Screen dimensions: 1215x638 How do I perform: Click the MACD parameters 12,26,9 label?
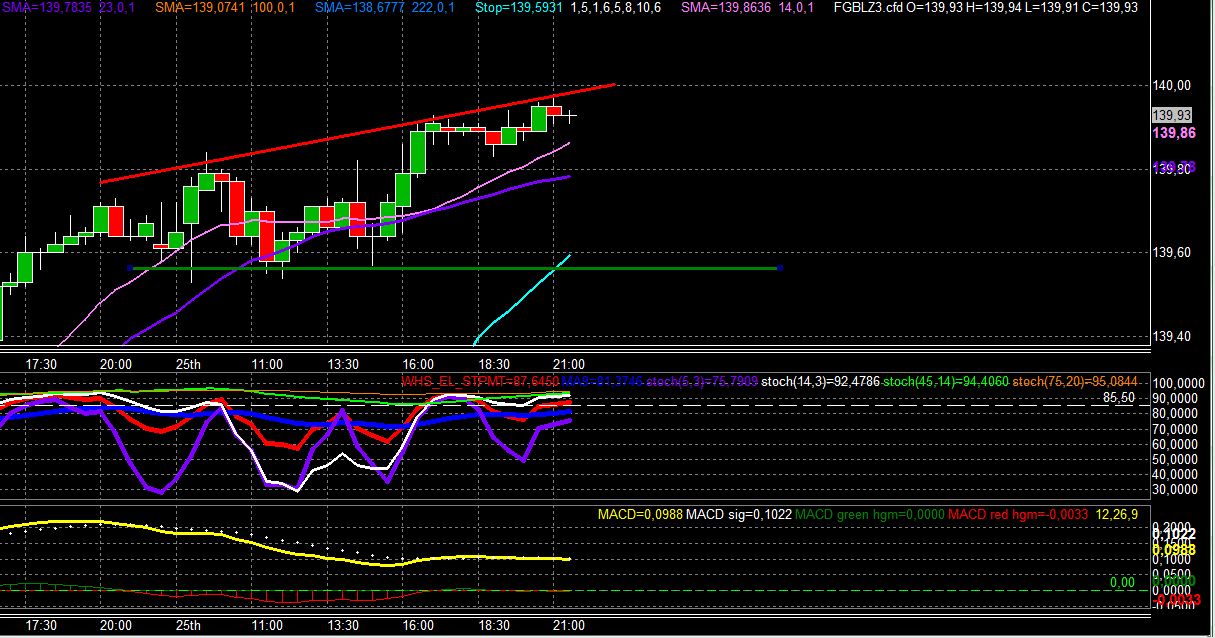[x=1117, y=514]
